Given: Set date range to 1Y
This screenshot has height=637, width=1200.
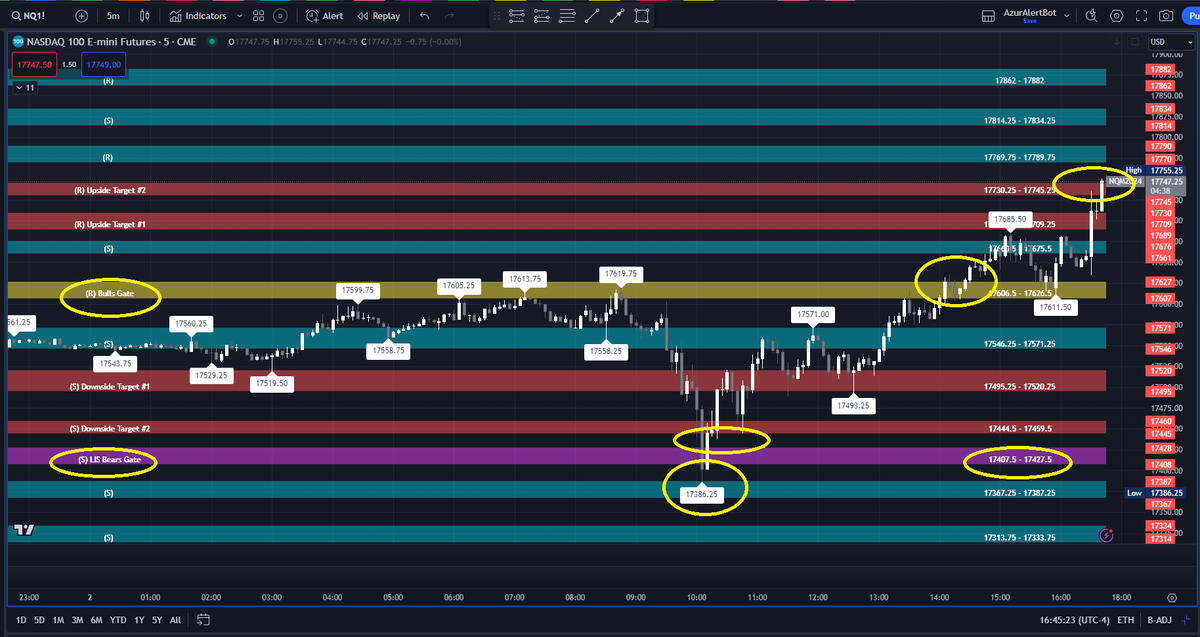Looking at the screenshot, I should (x=140, y=620).
